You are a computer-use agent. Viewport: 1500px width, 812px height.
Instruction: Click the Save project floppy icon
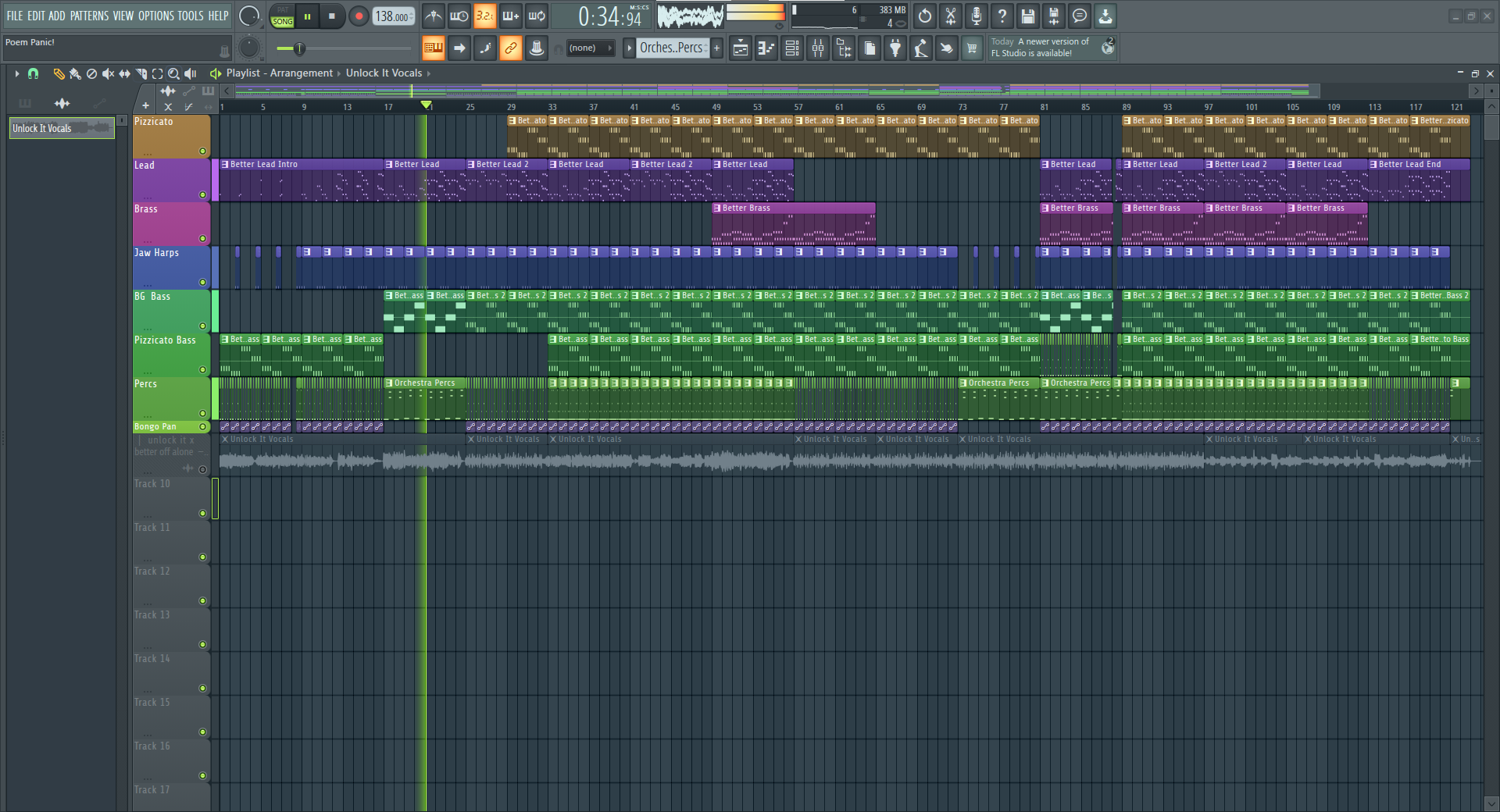[x=1028, y=16]
